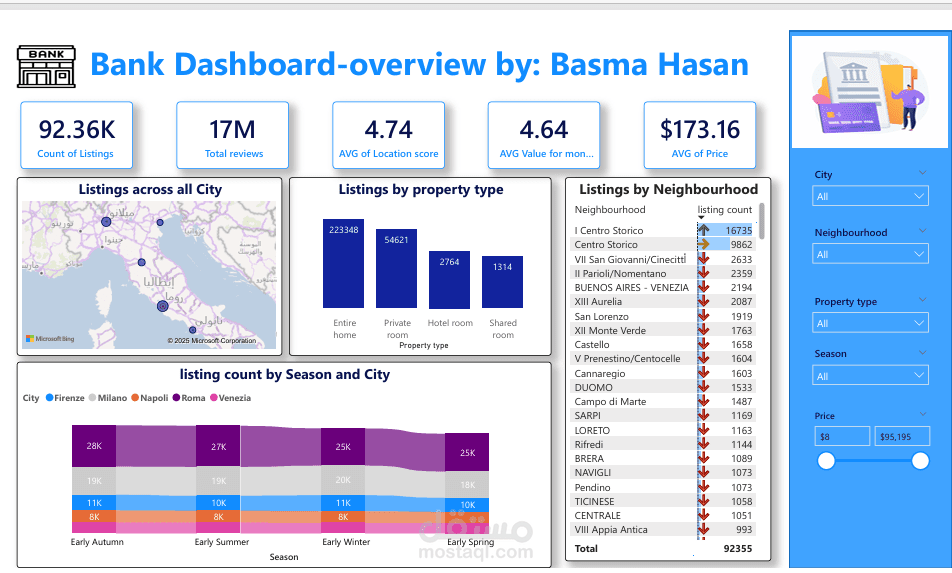Click the Count of Listings card 92.36K

click(x=76, y=135)
